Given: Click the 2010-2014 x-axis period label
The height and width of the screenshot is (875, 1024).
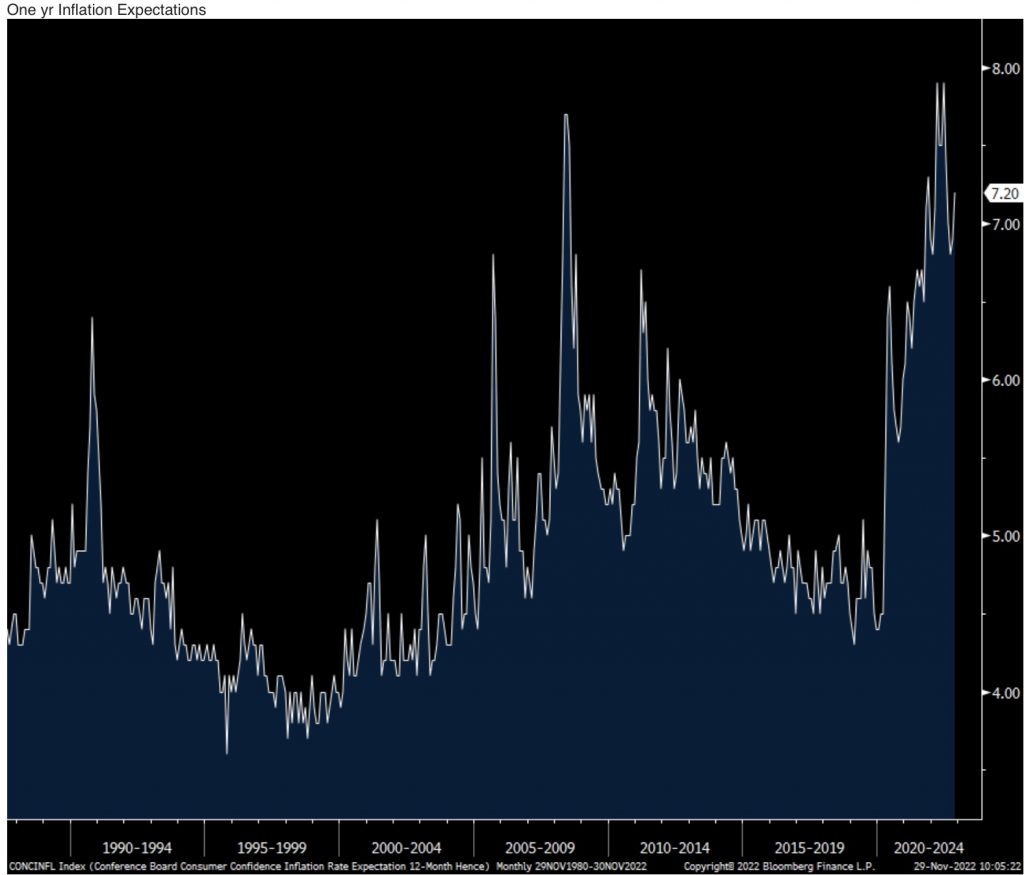Looking at the screenshot, I should point(674,844).
